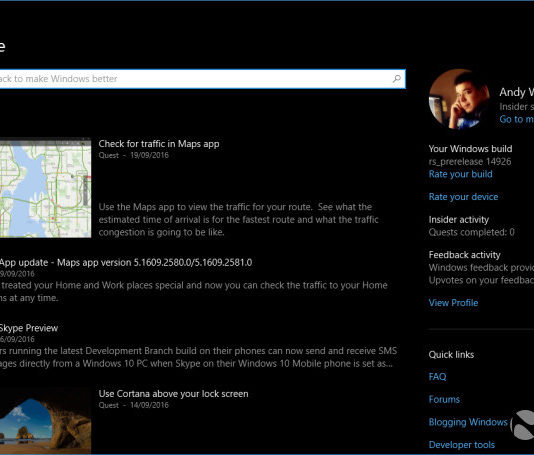Click the "Insider activity" heading
The width and height of the screenshot is (534, 455).
pyautogui.click(x=458, y=220)
